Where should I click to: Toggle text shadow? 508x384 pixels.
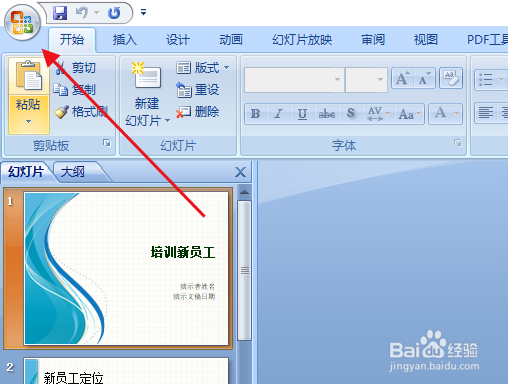pyautogui.click(x=350, y=114)
